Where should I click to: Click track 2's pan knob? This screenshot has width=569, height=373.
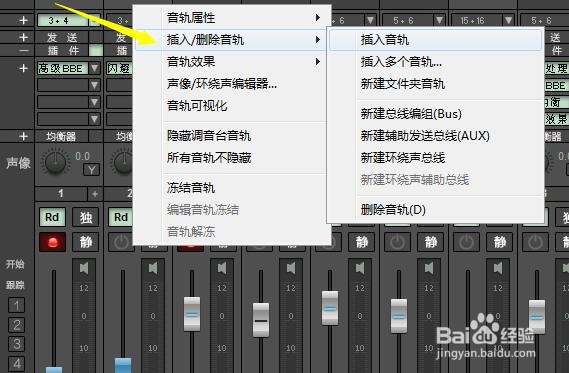click(x=123, y=162)
